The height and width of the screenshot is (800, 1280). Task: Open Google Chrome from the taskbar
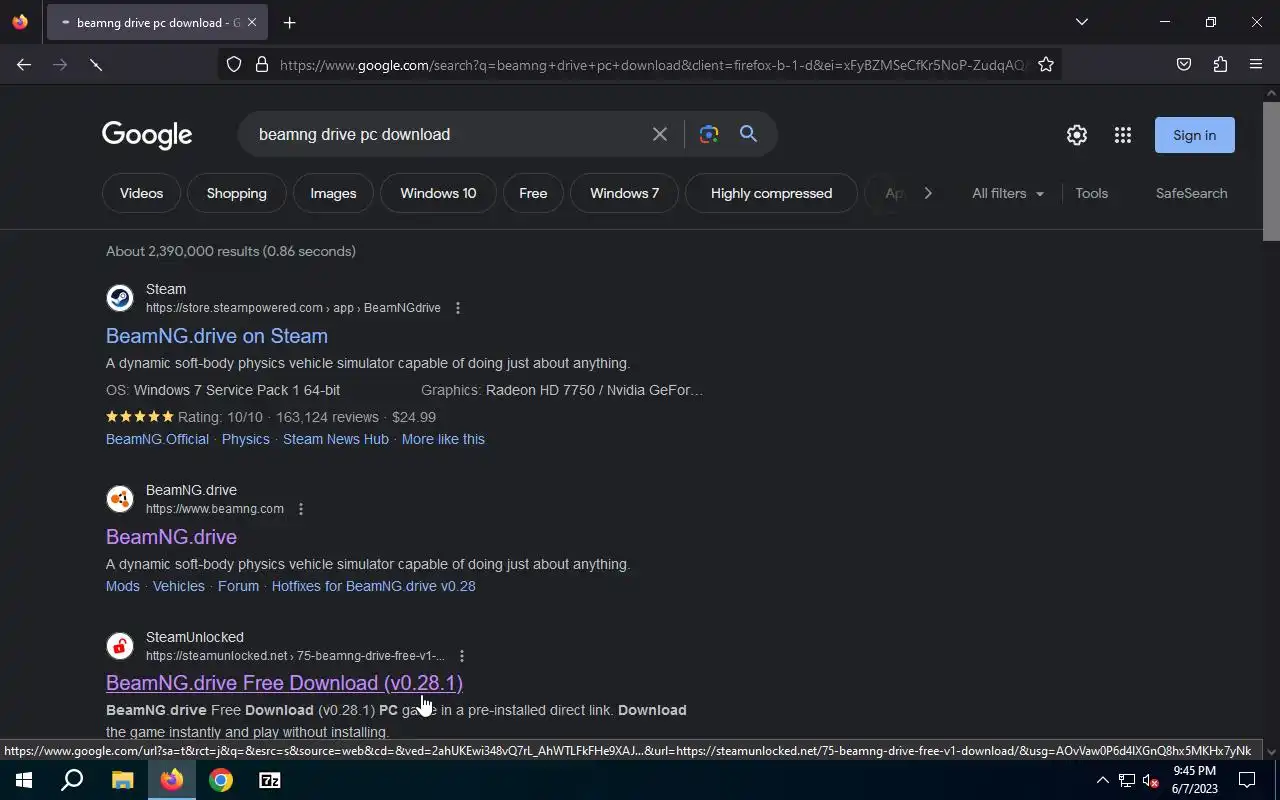coord(221,780)
